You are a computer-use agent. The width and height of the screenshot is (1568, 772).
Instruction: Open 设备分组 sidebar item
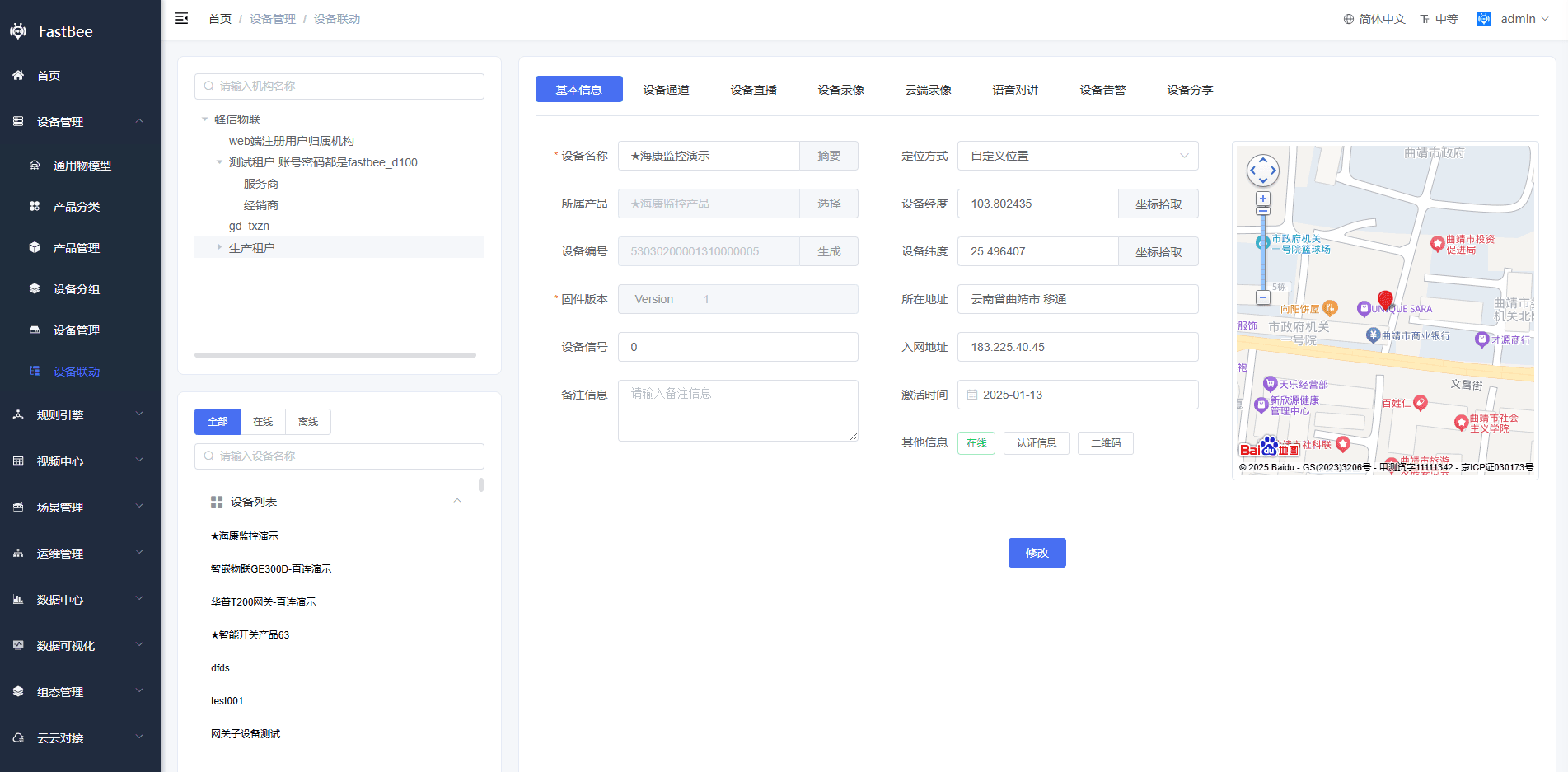81,289
